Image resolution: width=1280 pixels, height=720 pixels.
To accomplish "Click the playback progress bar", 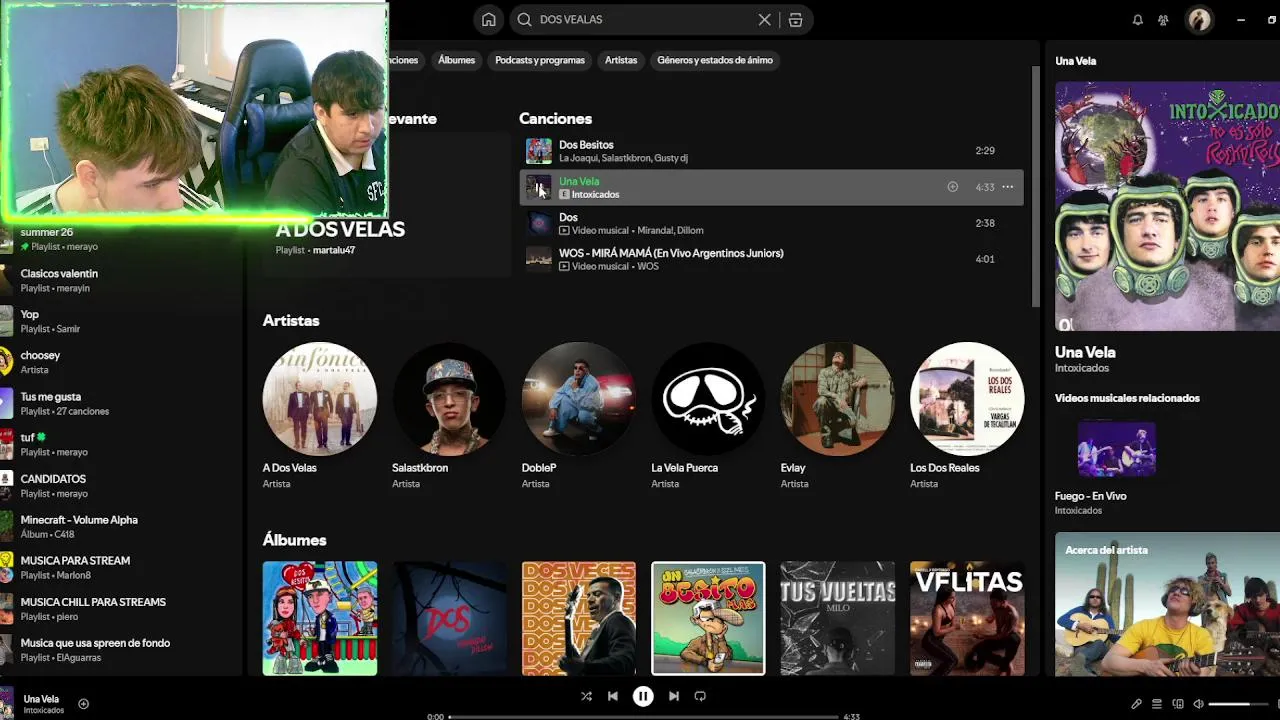I will (x=643, y=716).
